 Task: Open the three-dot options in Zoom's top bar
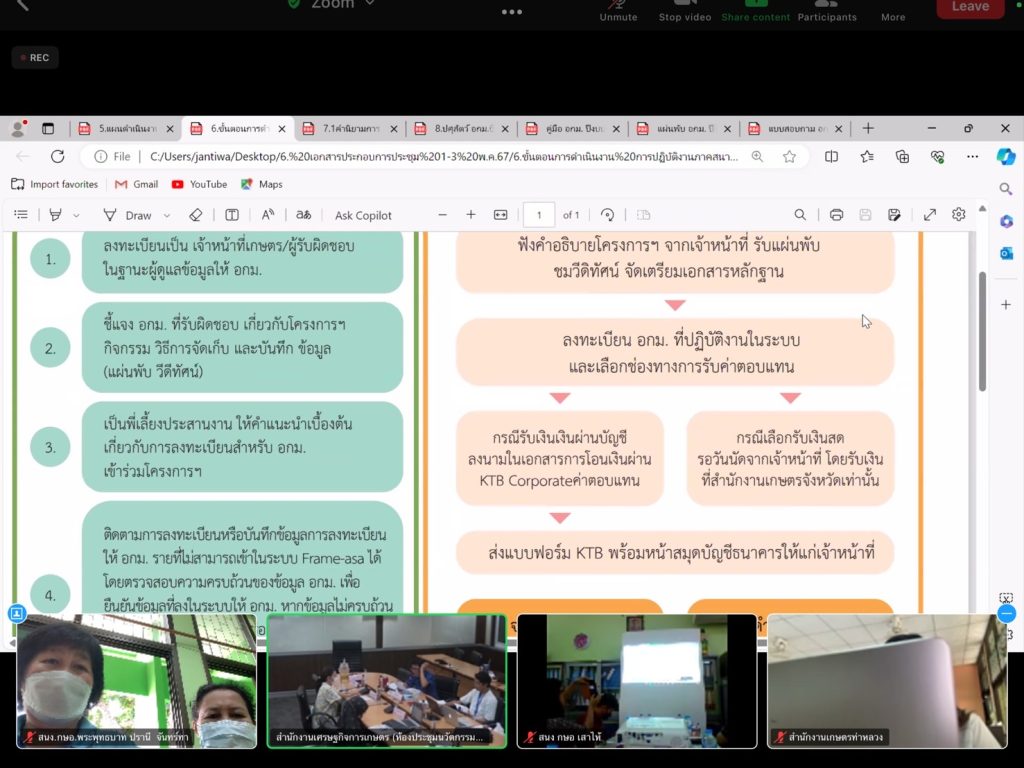[x=511, y=12]
